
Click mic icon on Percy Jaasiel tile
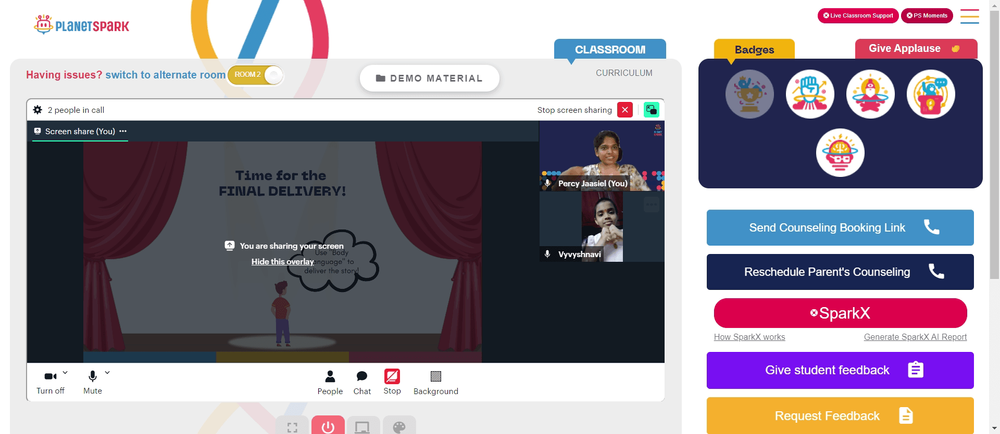(x=547, y=184)
